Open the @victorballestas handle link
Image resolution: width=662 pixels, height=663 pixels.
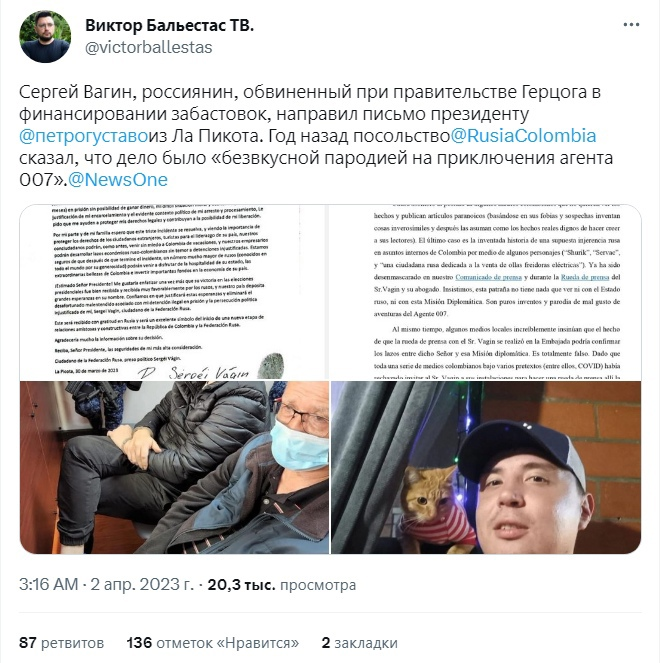point(149,47)
